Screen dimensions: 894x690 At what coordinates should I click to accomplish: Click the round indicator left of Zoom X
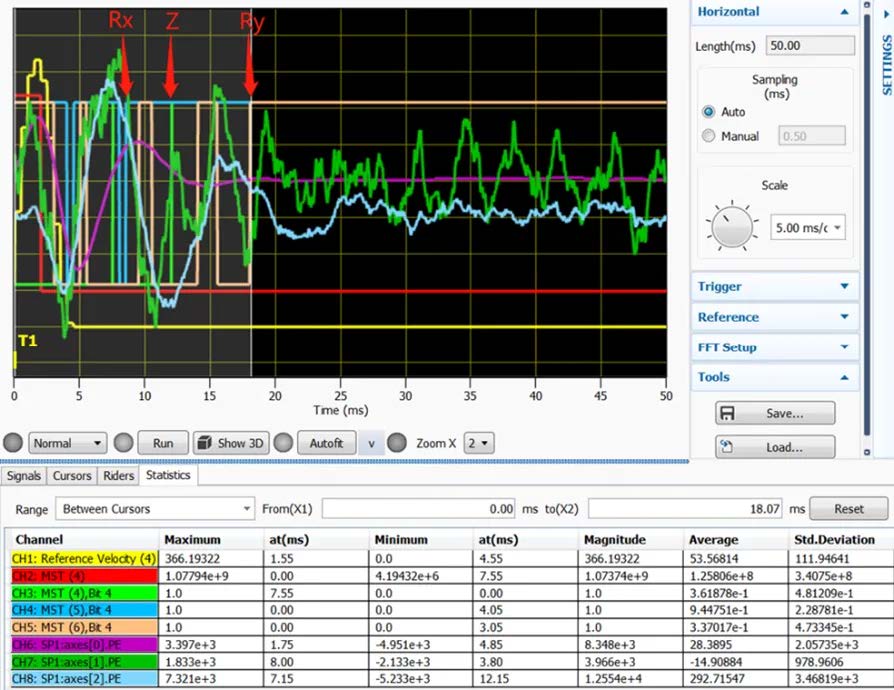[x=396, y=443]
